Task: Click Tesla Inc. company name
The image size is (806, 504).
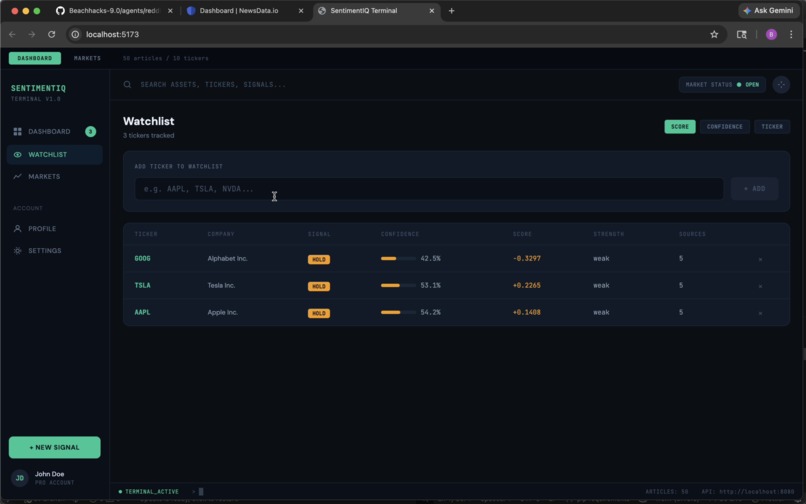Action: pos(221,285)
